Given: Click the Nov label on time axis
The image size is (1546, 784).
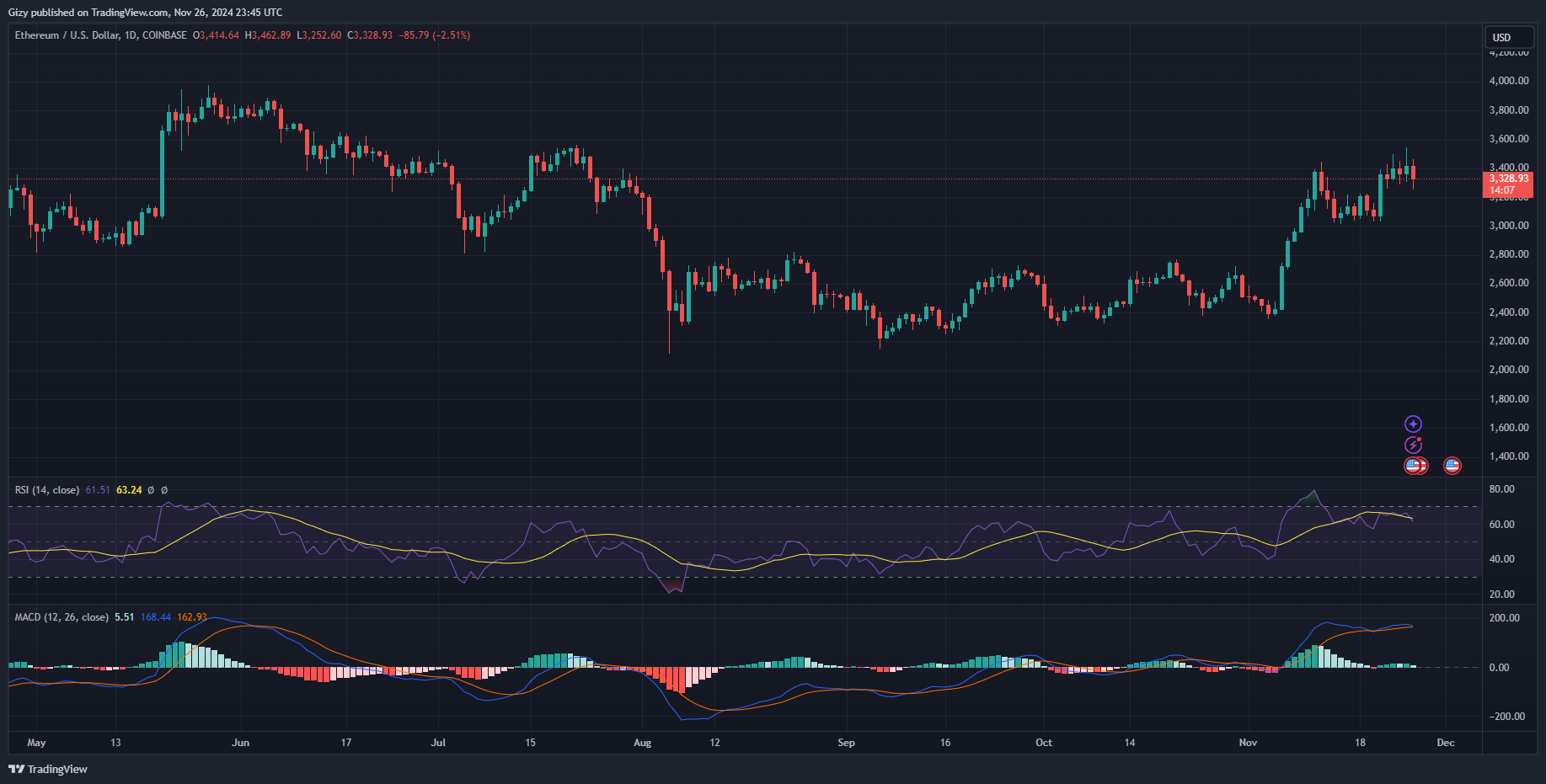Looking at the screenshot, I should click(1248, 743).
